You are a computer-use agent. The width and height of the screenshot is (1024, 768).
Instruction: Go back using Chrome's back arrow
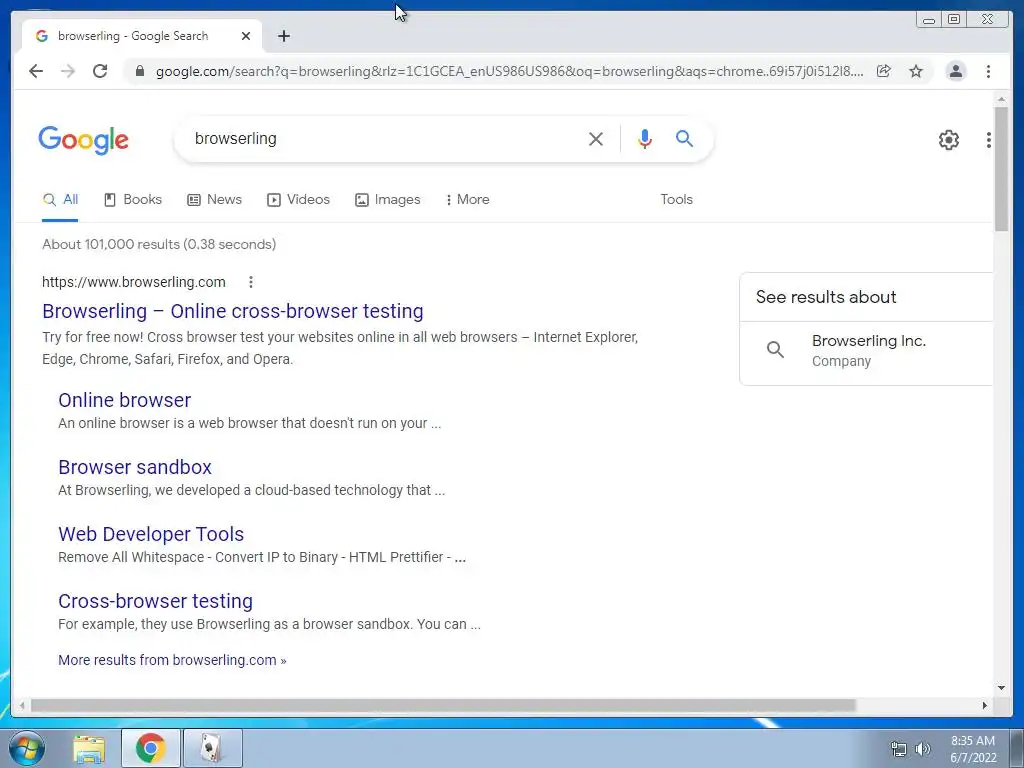tap(36, 71)
